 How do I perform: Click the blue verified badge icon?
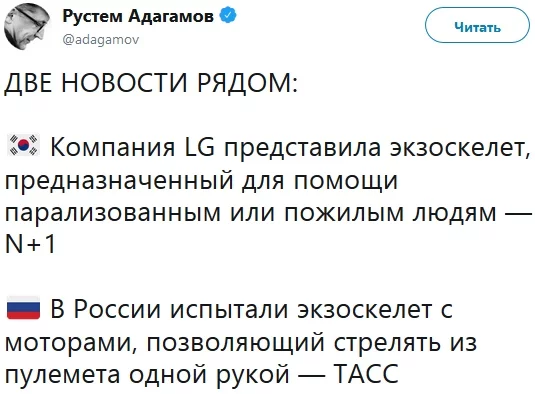tap(228, 16)
